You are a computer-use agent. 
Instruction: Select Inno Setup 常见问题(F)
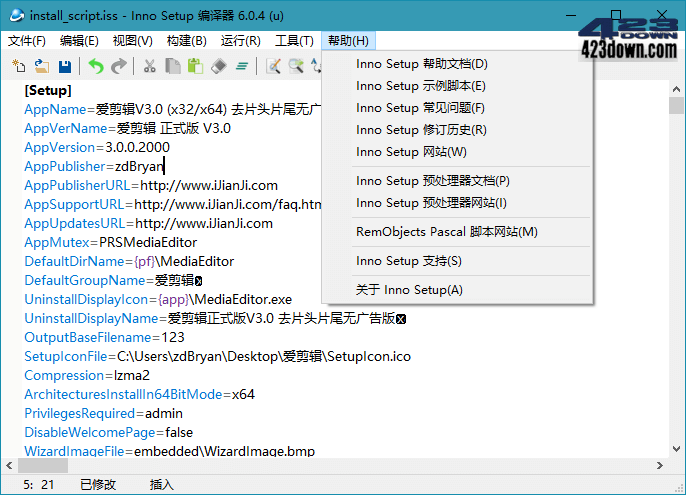coord(458,108)
